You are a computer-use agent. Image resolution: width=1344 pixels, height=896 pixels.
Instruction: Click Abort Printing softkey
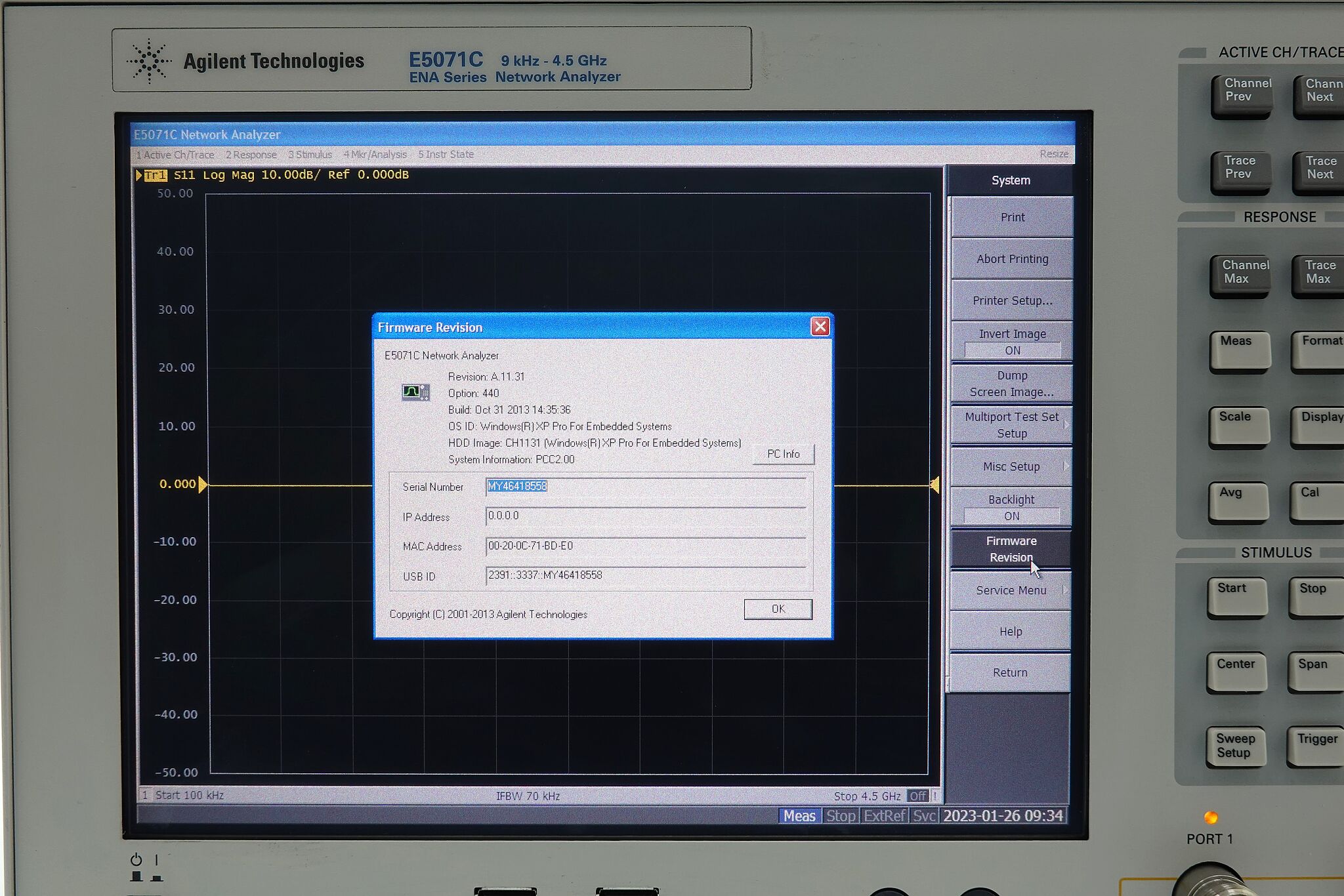pyautogui.click(x=1012, y=259)
